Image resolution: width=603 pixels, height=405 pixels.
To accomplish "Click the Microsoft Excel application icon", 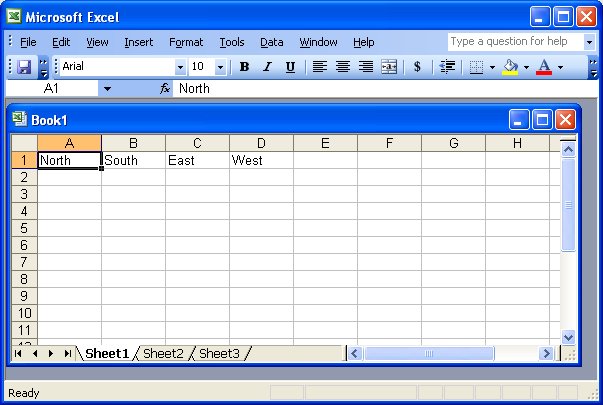I will [x=14, y=17].
